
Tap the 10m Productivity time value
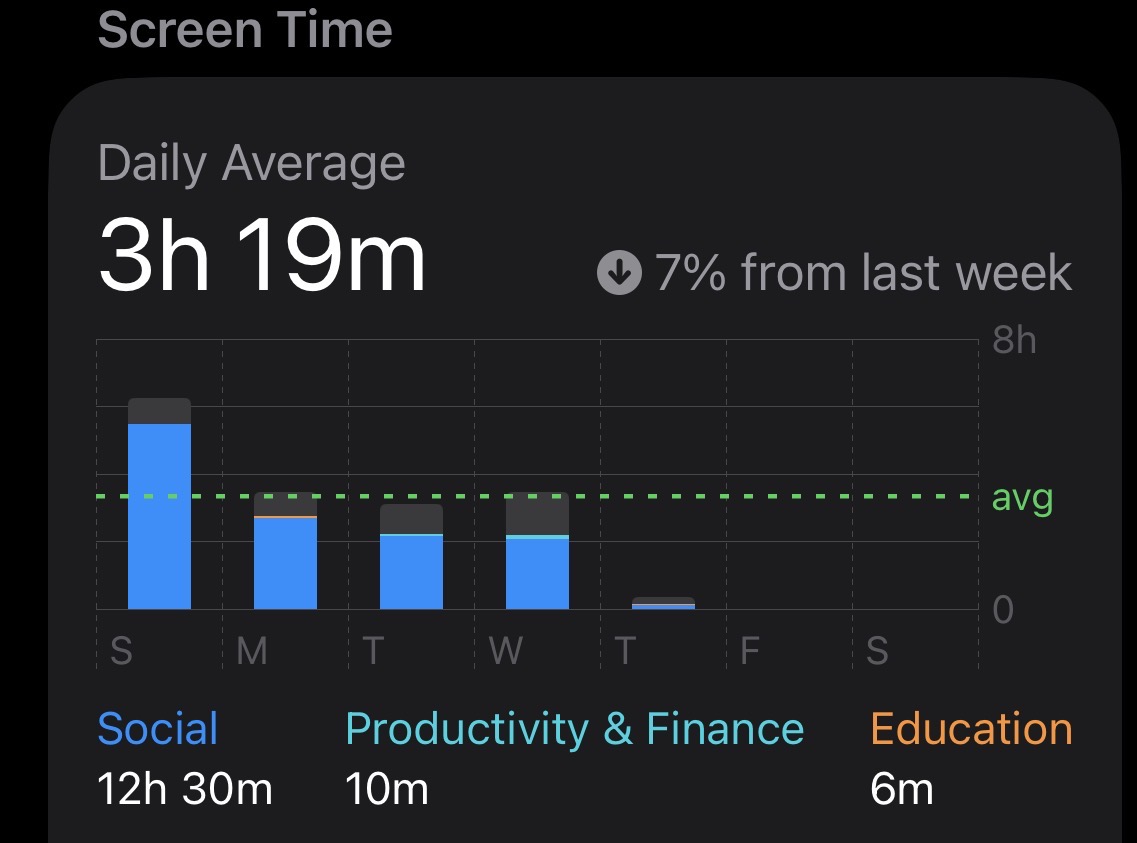click(x=387, y=790)
